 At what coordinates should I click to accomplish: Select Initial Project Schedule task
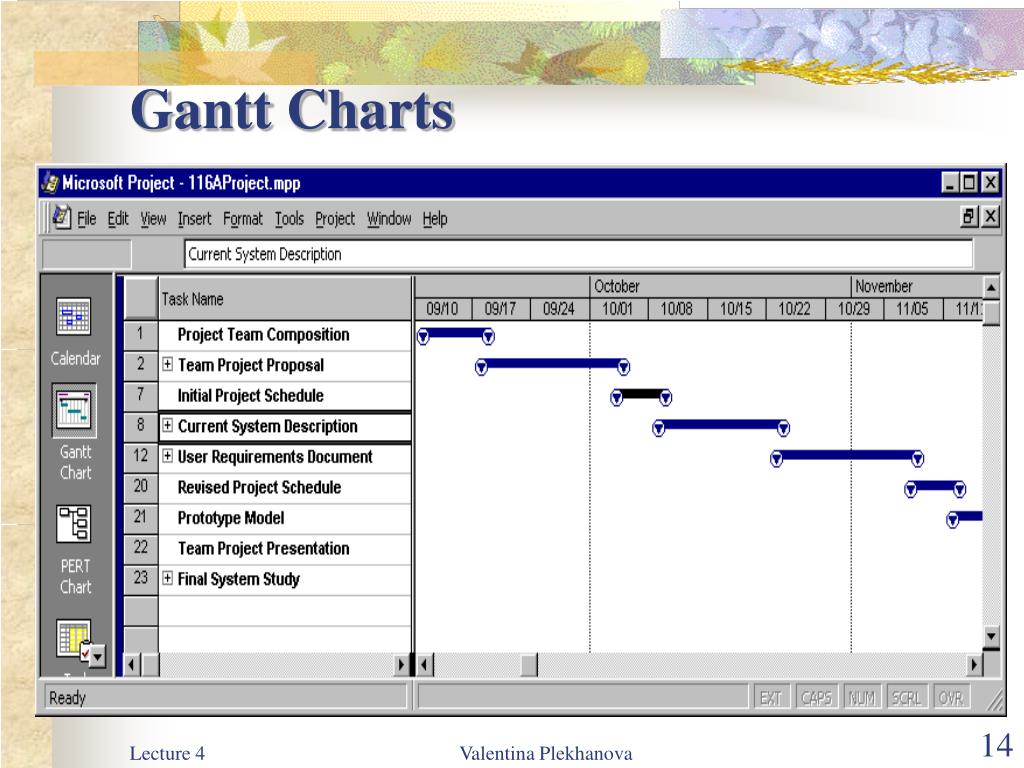click(251, 396)
